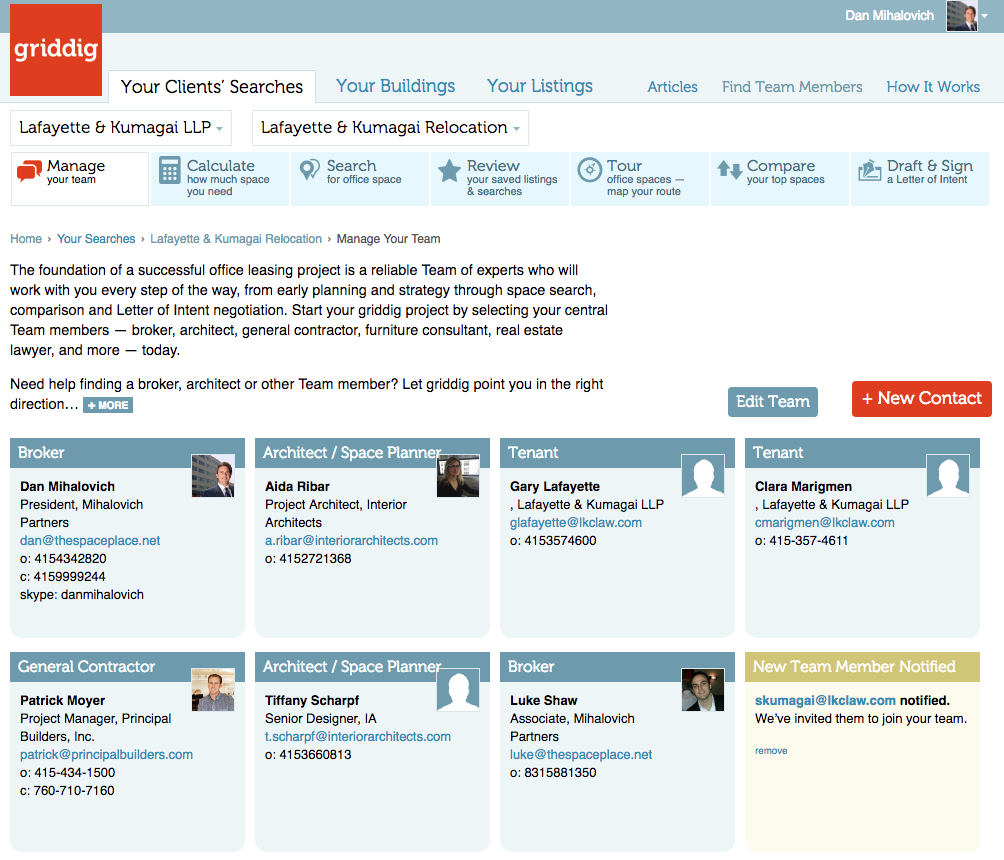Click the griddig logo
1004x860 pixels.
pos(56,50)
